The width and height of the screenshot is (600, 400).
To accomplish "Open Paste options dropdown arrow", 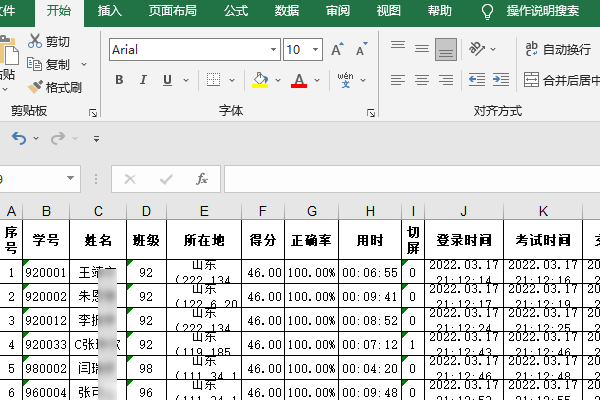I will click(5, 89).
